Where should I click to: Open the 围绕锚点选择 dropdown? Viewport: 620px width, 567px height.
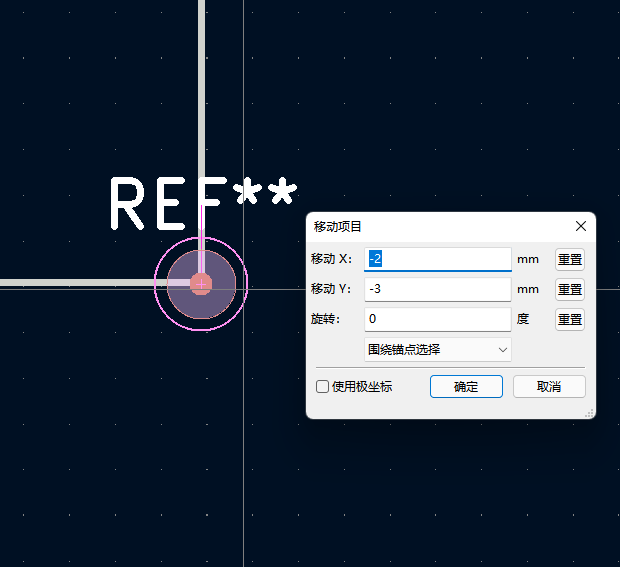click(x=438, y=350)
